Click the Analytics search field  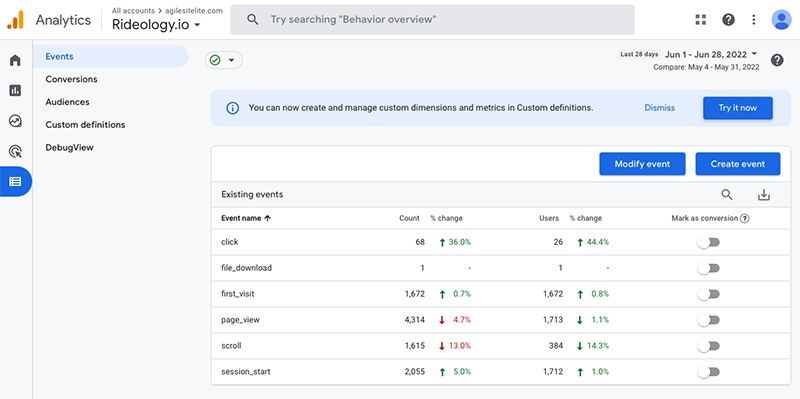coord(433,19)
